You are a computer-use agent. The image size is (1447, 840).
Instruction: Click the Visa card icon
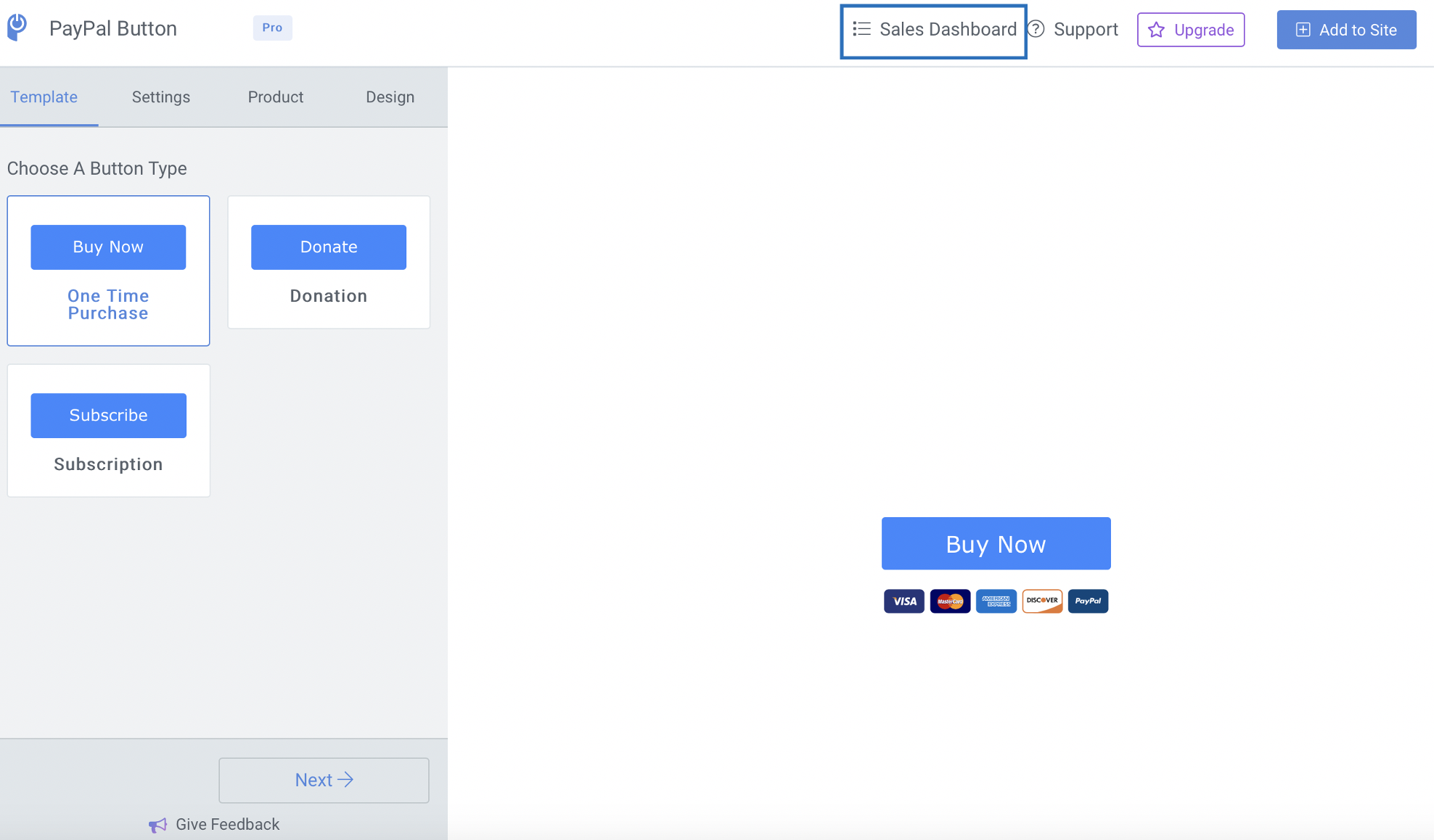click(x=904, y=601)
